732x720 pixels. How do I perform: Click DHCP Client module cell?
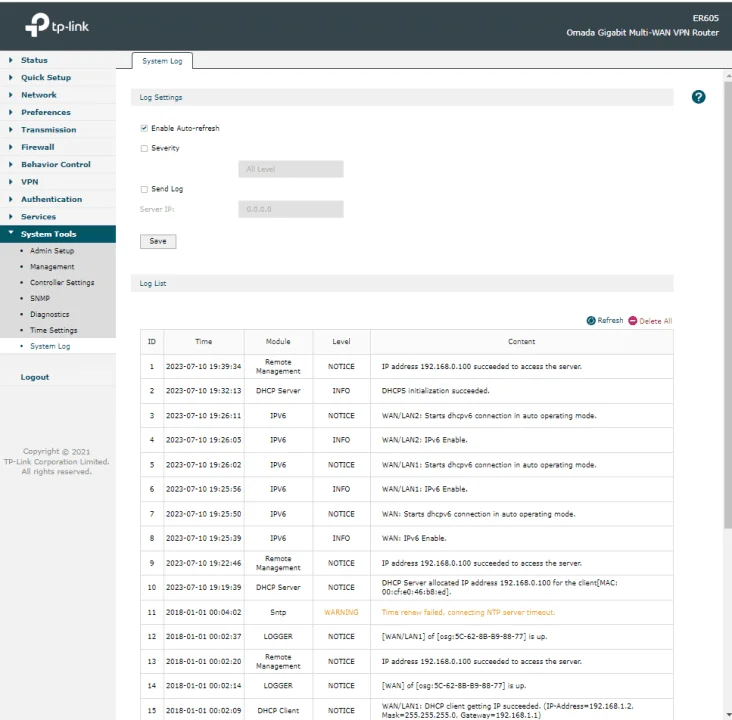[x=278, y=711]
